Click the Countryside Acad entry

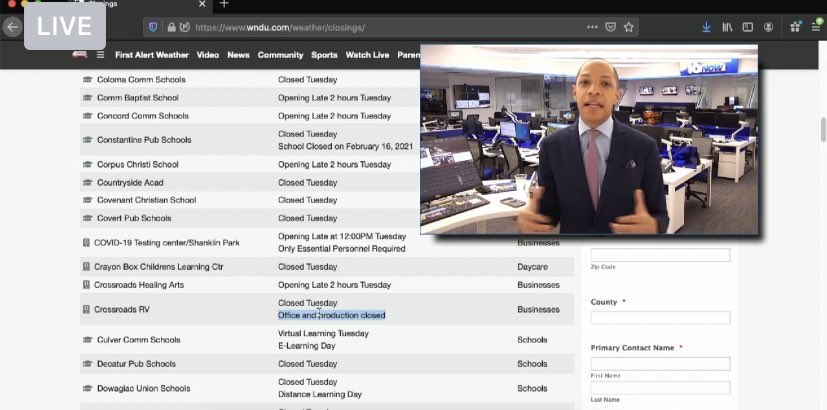[x=130, y=183]
